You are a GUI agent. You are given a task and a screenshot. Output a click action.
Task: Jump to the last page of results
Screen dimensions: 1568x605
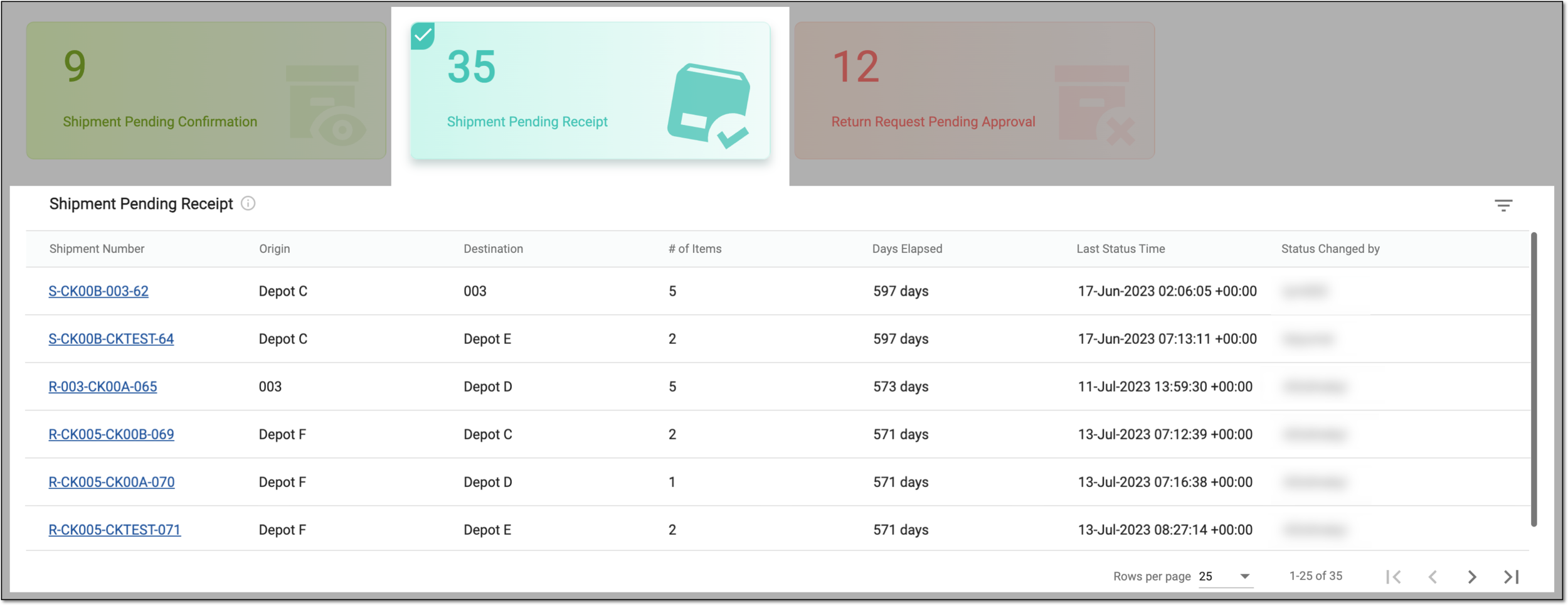tap(1511, 576)
